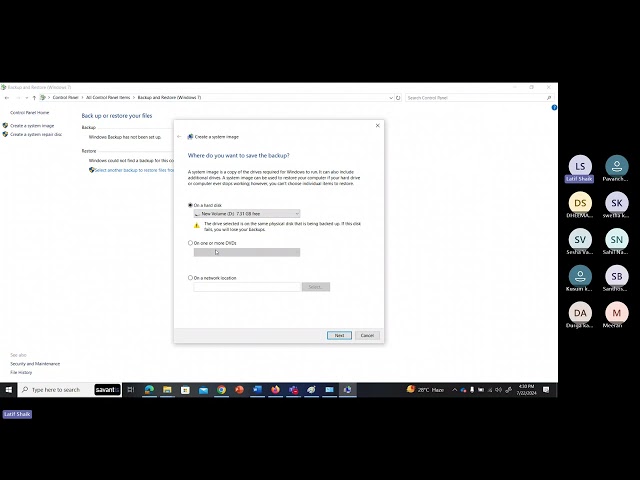The height and width of the screenshot is (480, 640).
Task: Click the warning icon beside drive message
Action: (x=197, y=225)
